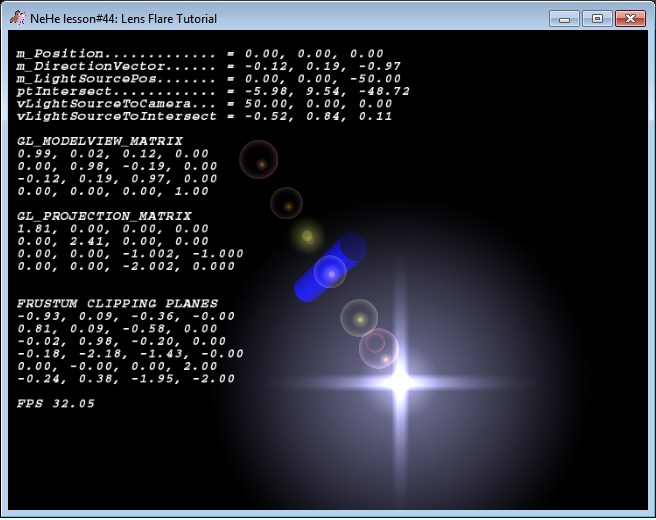Click the NeHe application icon in title bar
This screenshot has width=656, height=520.
17,19
